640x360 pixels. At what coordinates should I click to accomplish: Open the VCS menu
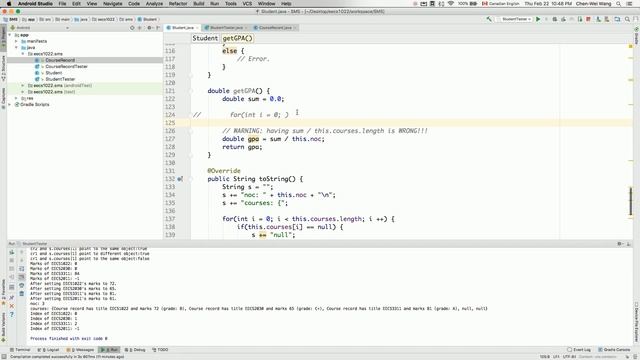pos(247,4)
